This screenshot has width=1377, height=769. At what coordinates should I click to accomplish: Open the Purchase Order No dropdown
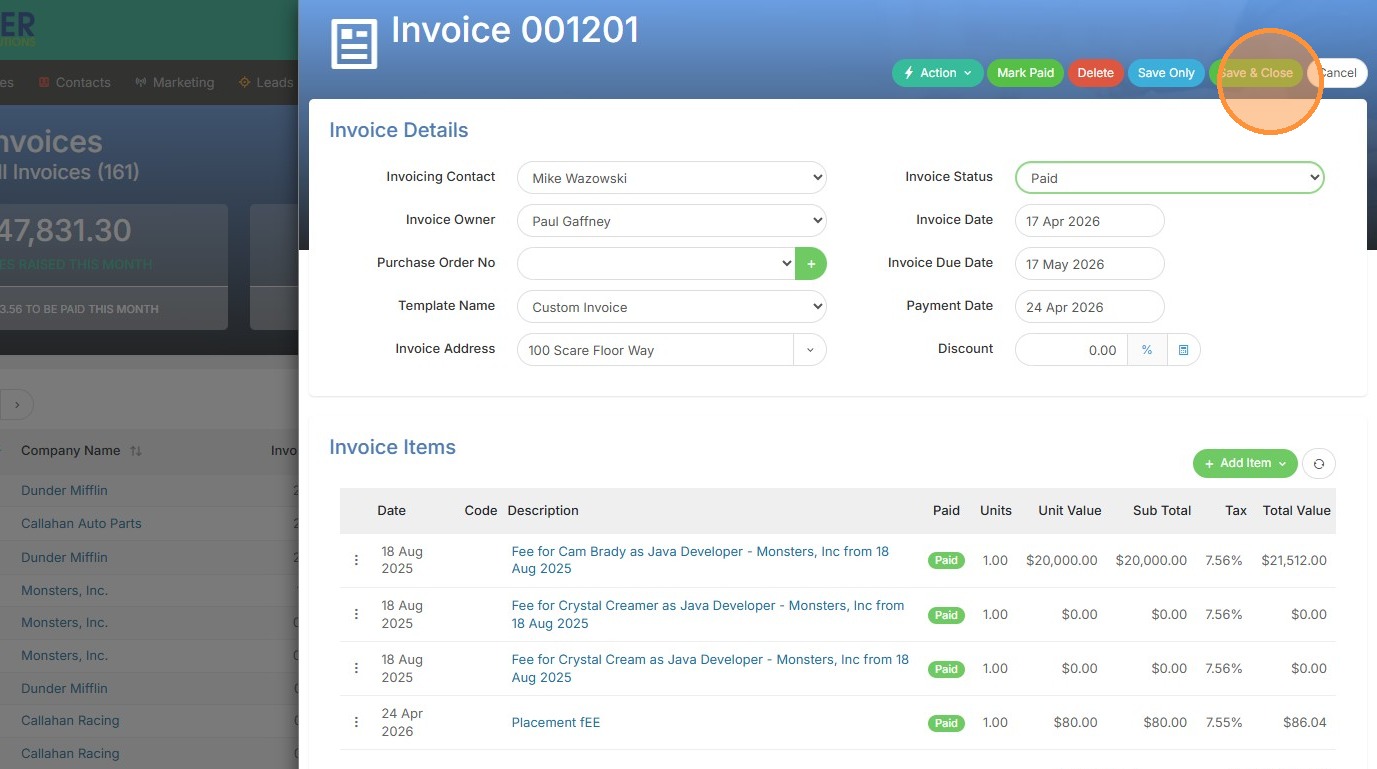click(x=656, y=264)
